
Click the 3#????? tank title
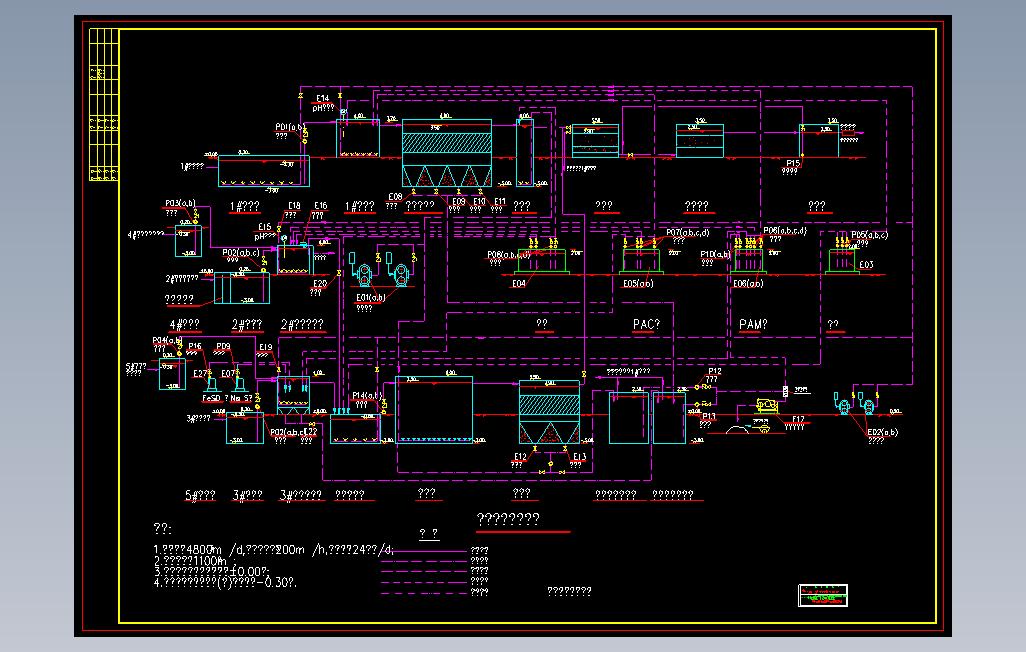point(301,495)
